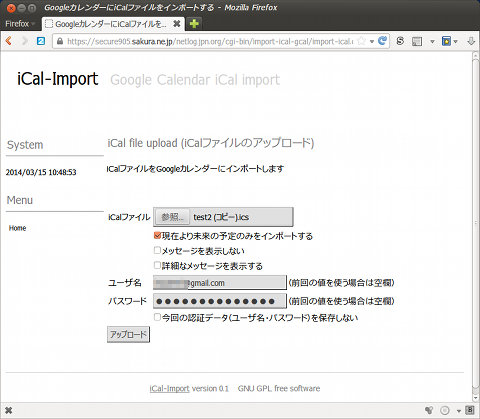
Task: Click the S square icon in status bar
Action: [x=470, y=410]
